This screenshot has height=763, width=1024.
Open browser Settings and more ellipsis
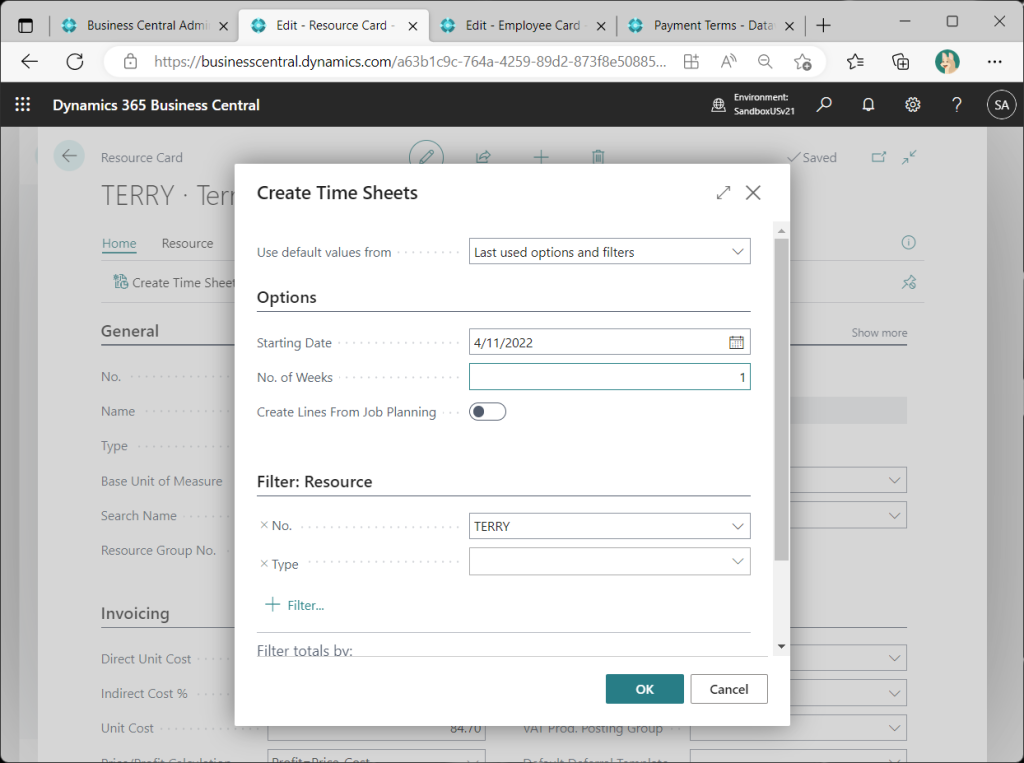point(994,61)
